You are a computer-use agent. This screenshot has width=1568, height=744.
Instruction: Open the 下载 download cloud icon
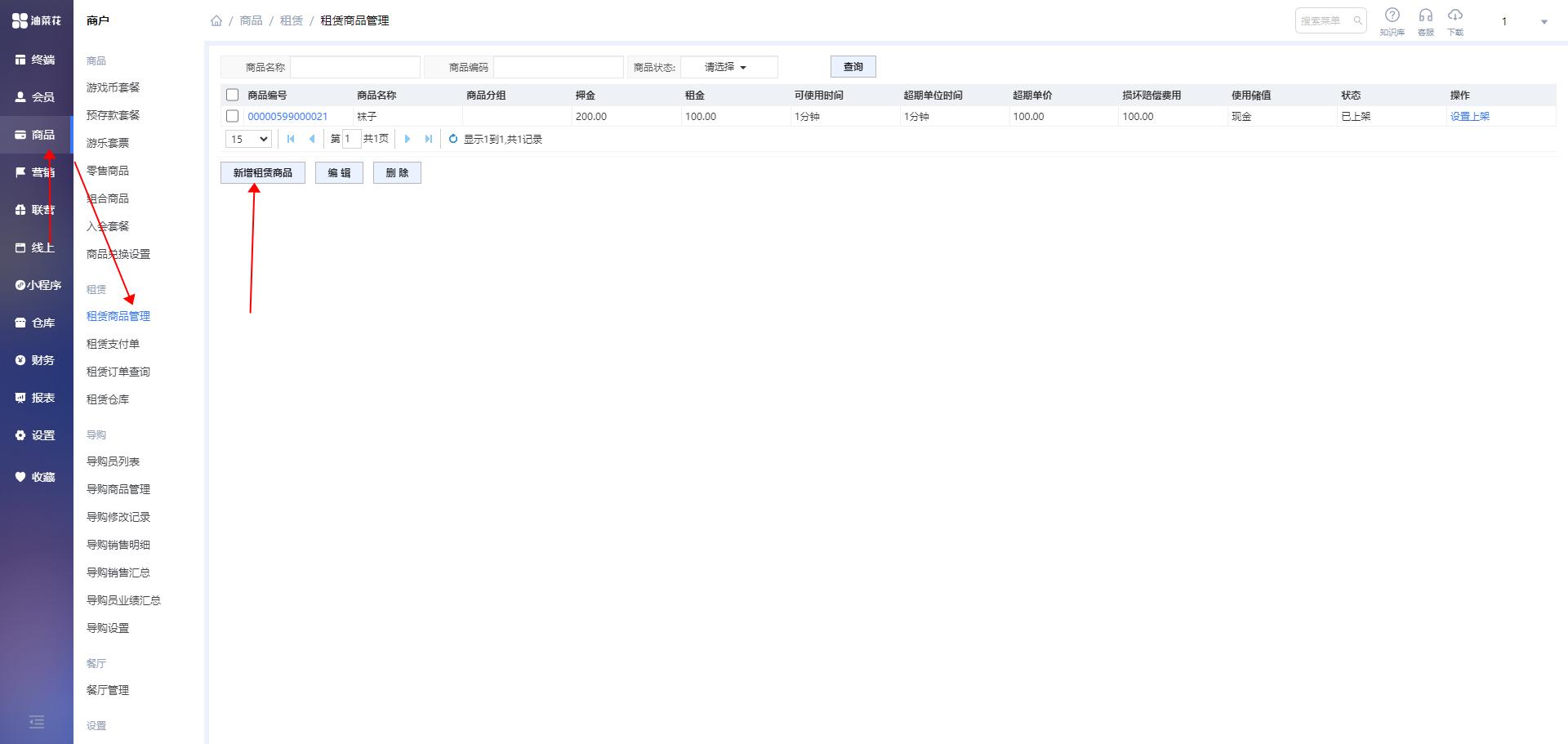(1455, 21)
